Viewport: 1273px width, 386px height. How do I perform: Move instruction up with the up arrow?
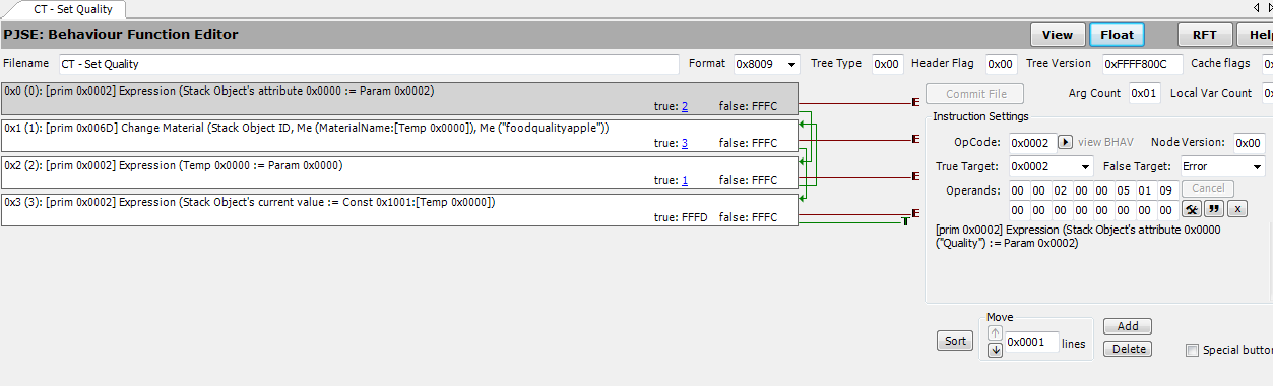click(x=995, y=333)
